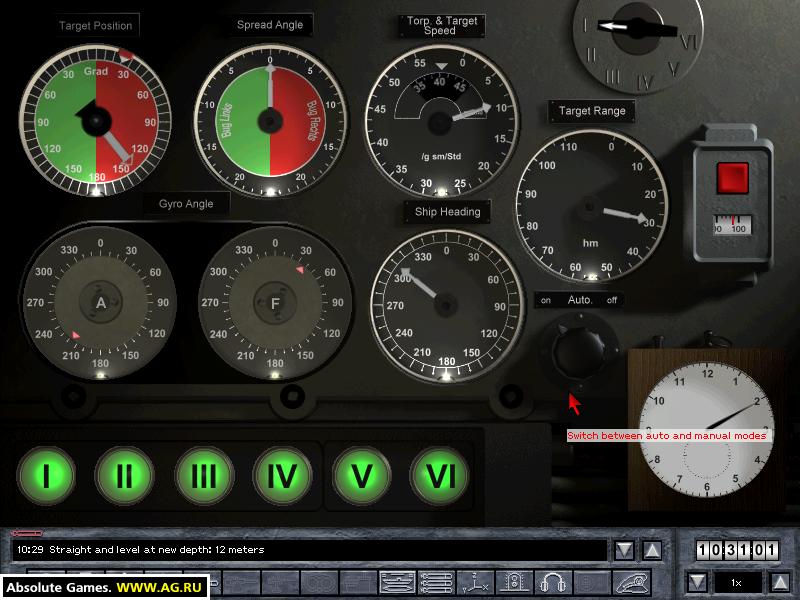This screenshot has width=800, height=600.
Task: Click the stopwatch clock face
Action: [704, 427]
